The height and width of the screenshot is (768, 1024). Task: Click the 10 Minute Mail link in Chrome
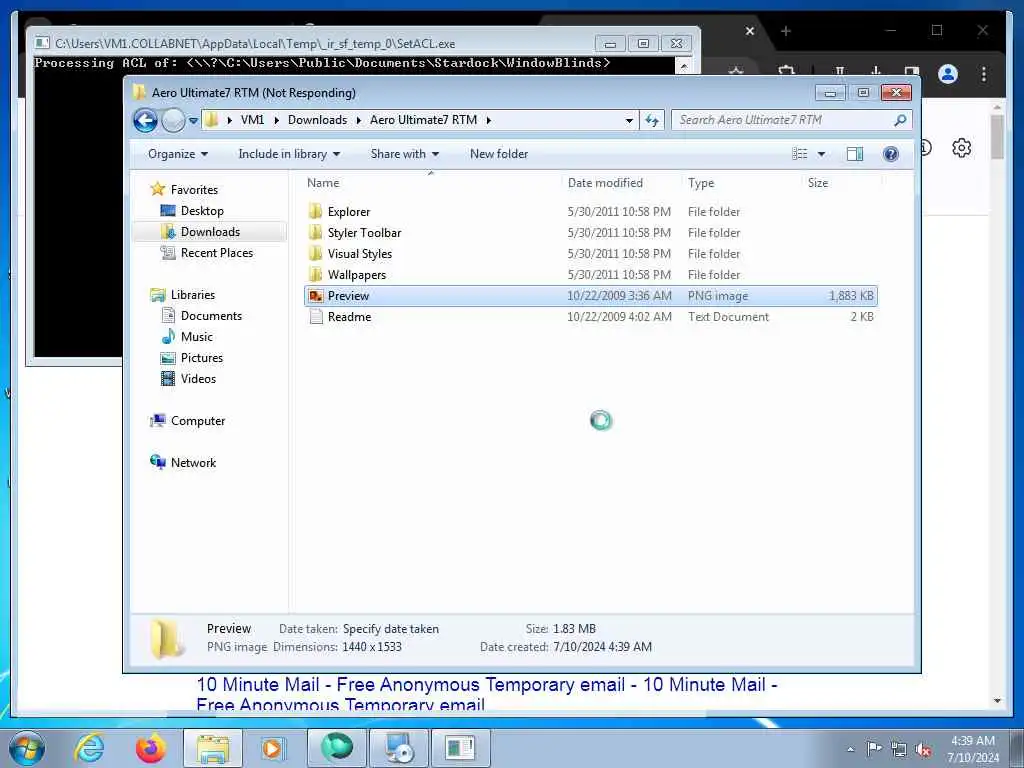click(x=487, y=694)
